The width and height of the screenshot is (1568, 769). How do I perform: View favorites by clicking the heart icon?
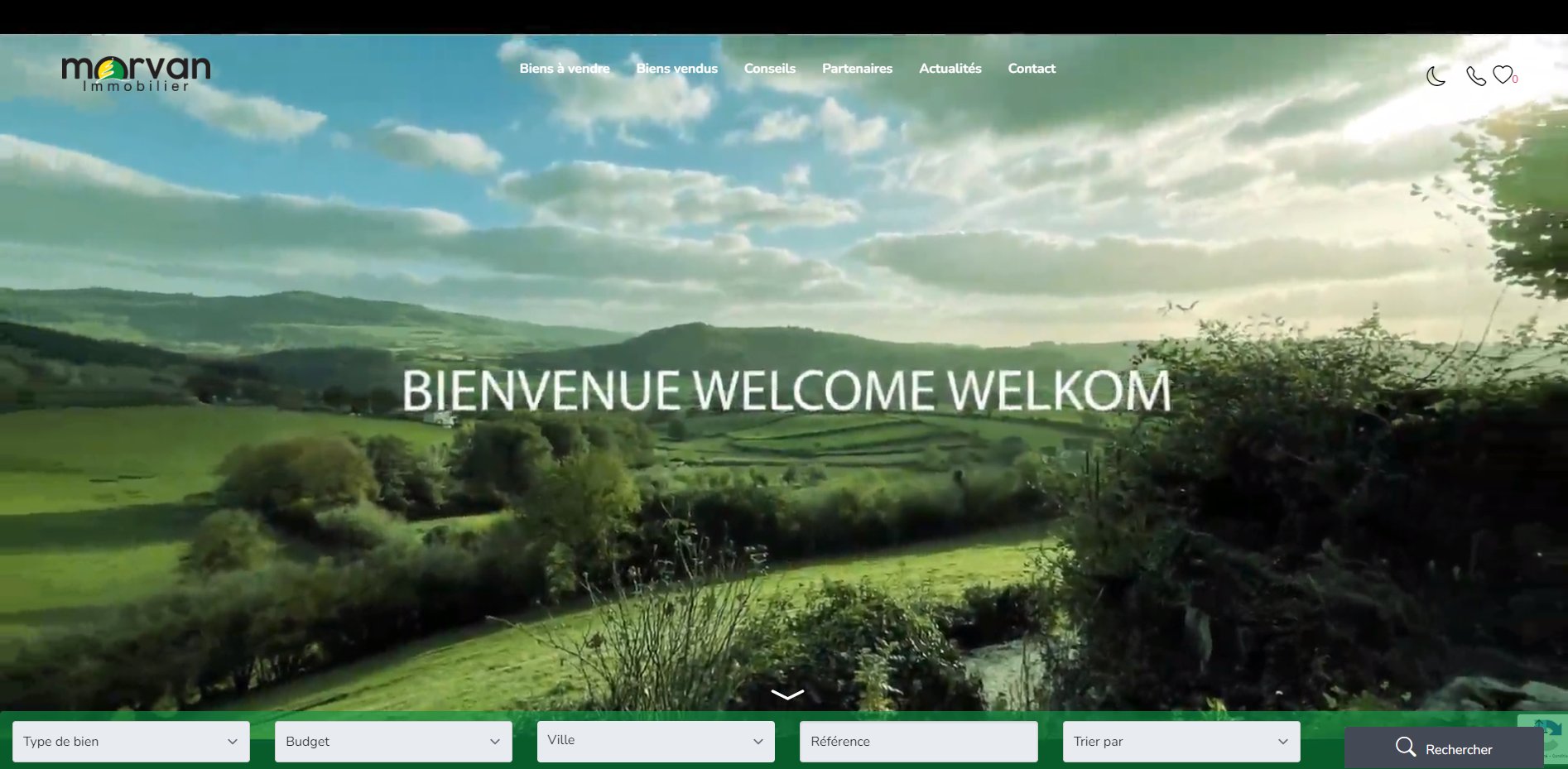[1503, 74]
